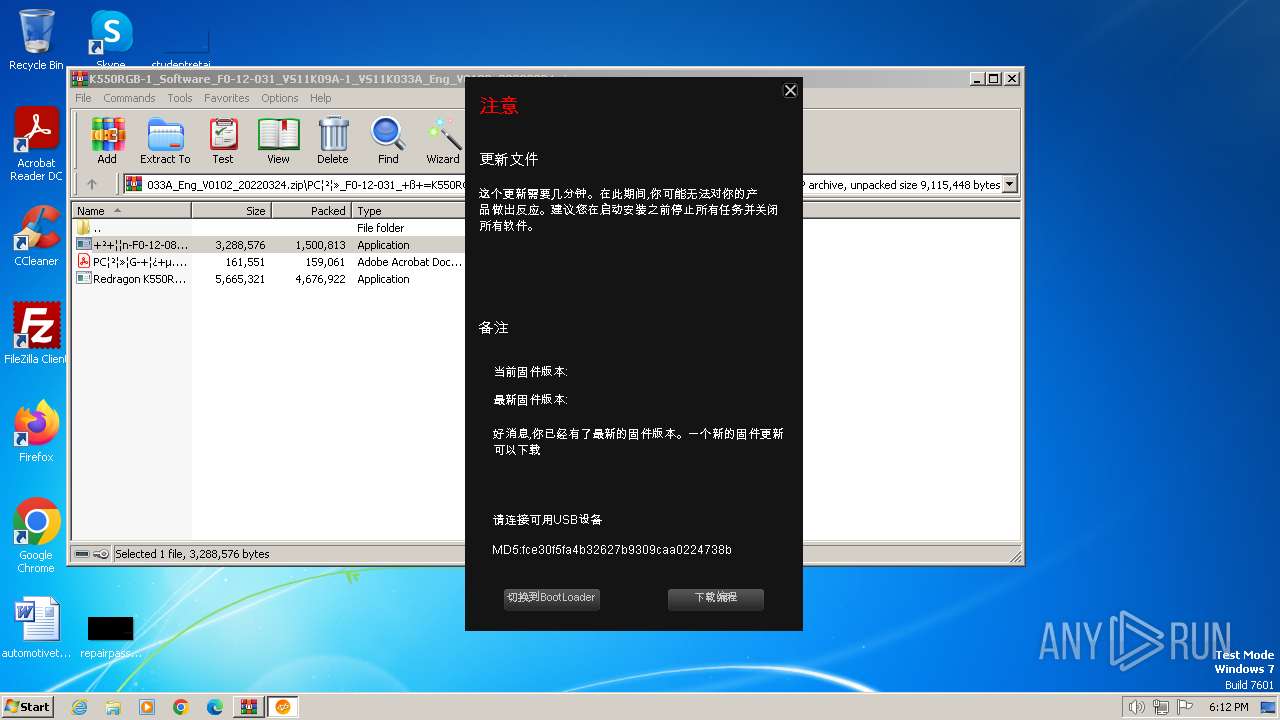
Task: Open Internet Explorer from the taskbar
Action: coord(79,707)
